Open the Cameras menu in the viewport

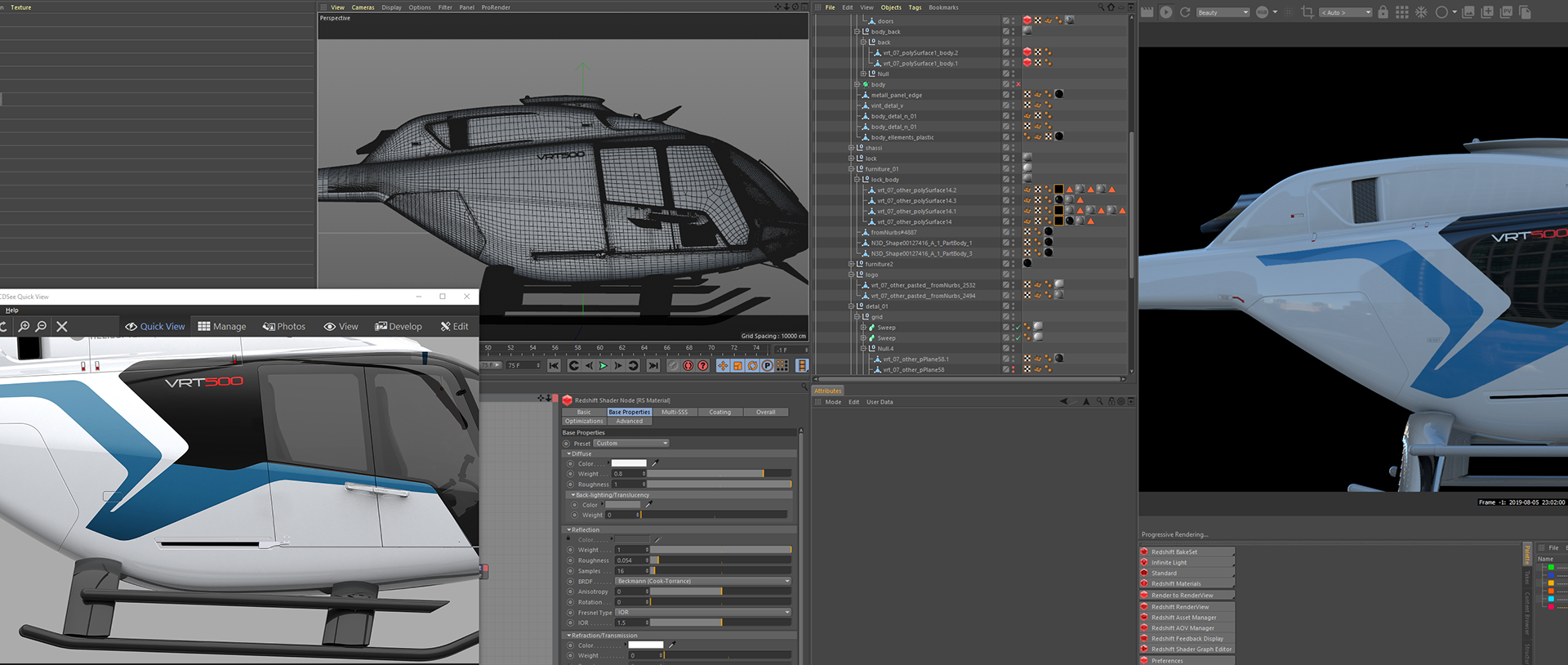click(x=363, y=7)
